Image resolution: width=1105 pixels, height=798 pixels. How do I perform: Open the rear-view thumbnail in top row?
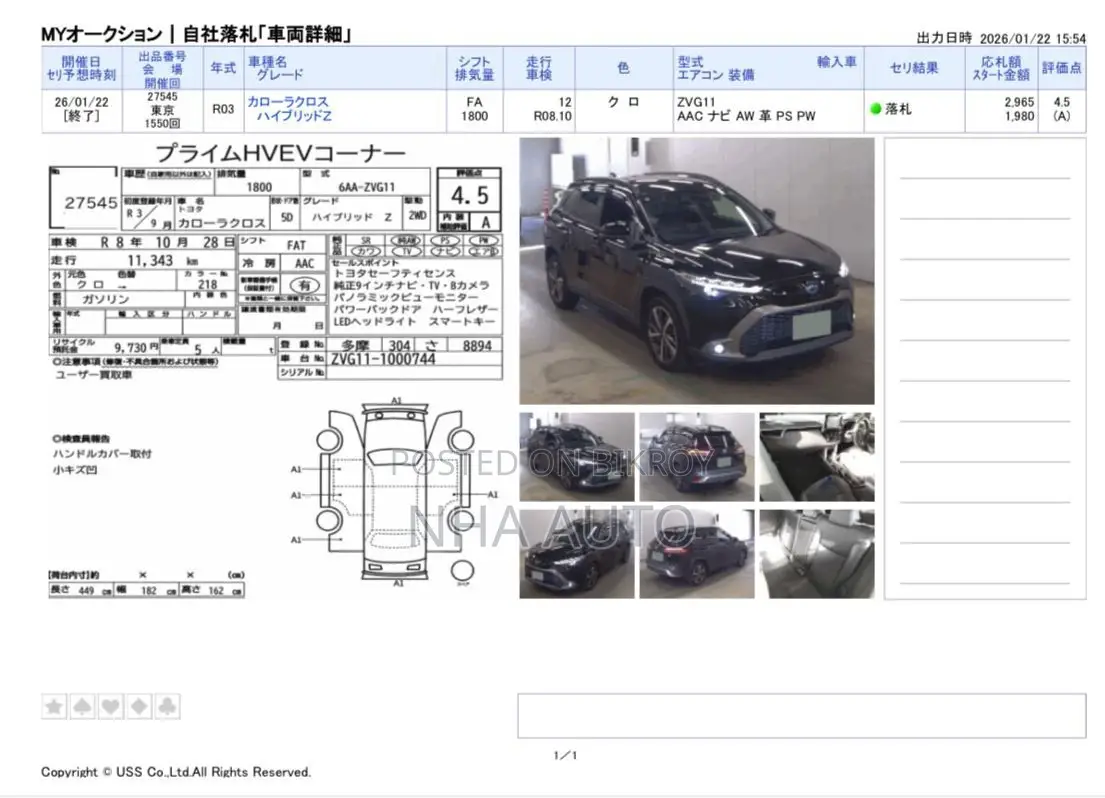[x=696, y=457]
